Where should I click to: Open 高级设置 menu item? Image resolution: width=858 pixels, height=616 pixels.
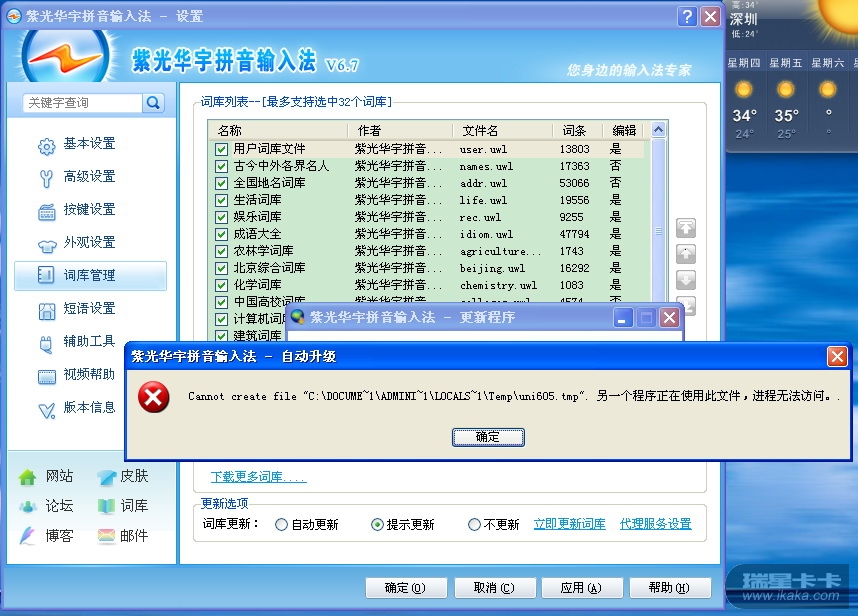89,177
